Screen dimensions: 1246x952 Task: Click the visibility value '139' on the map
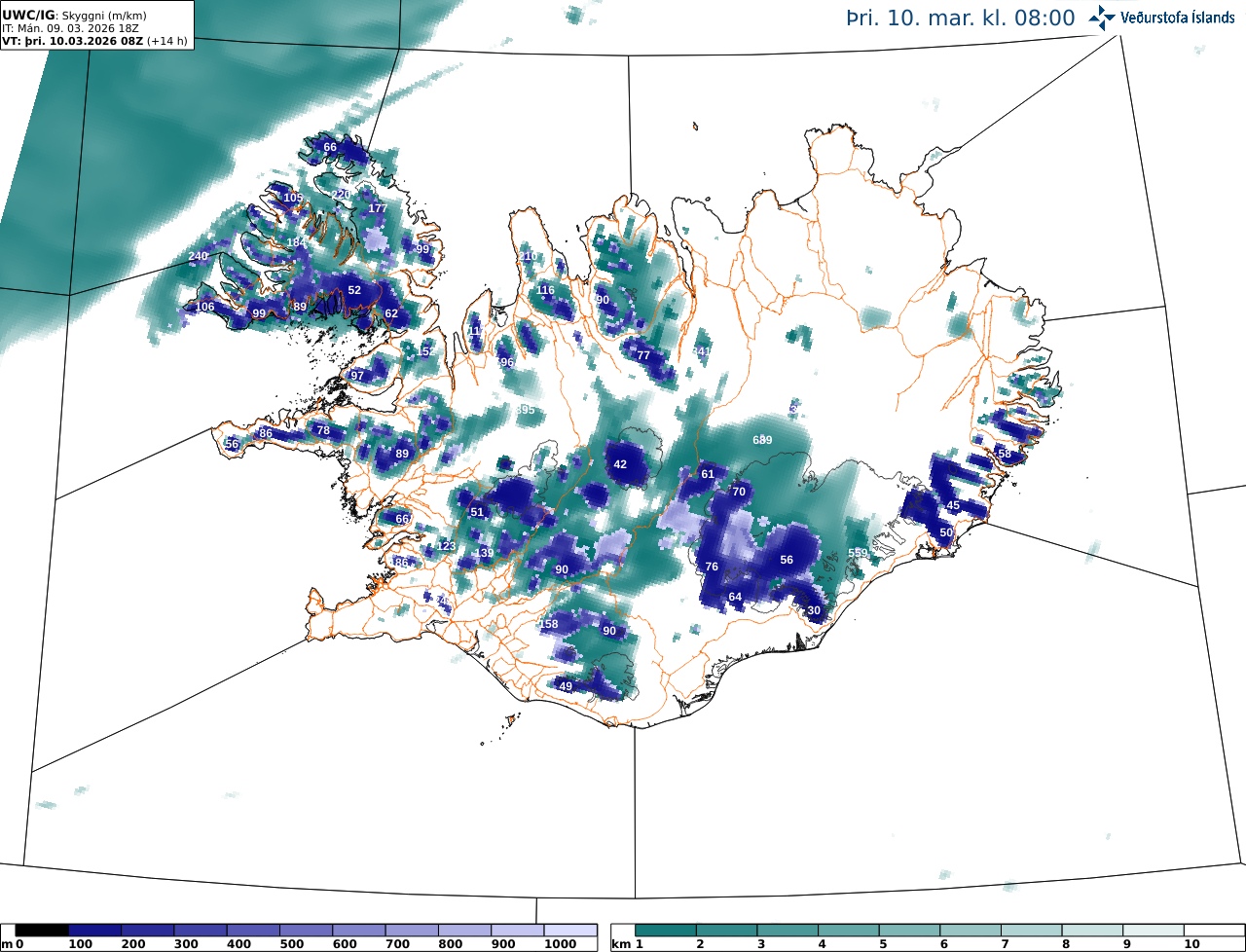coord(484,553)
